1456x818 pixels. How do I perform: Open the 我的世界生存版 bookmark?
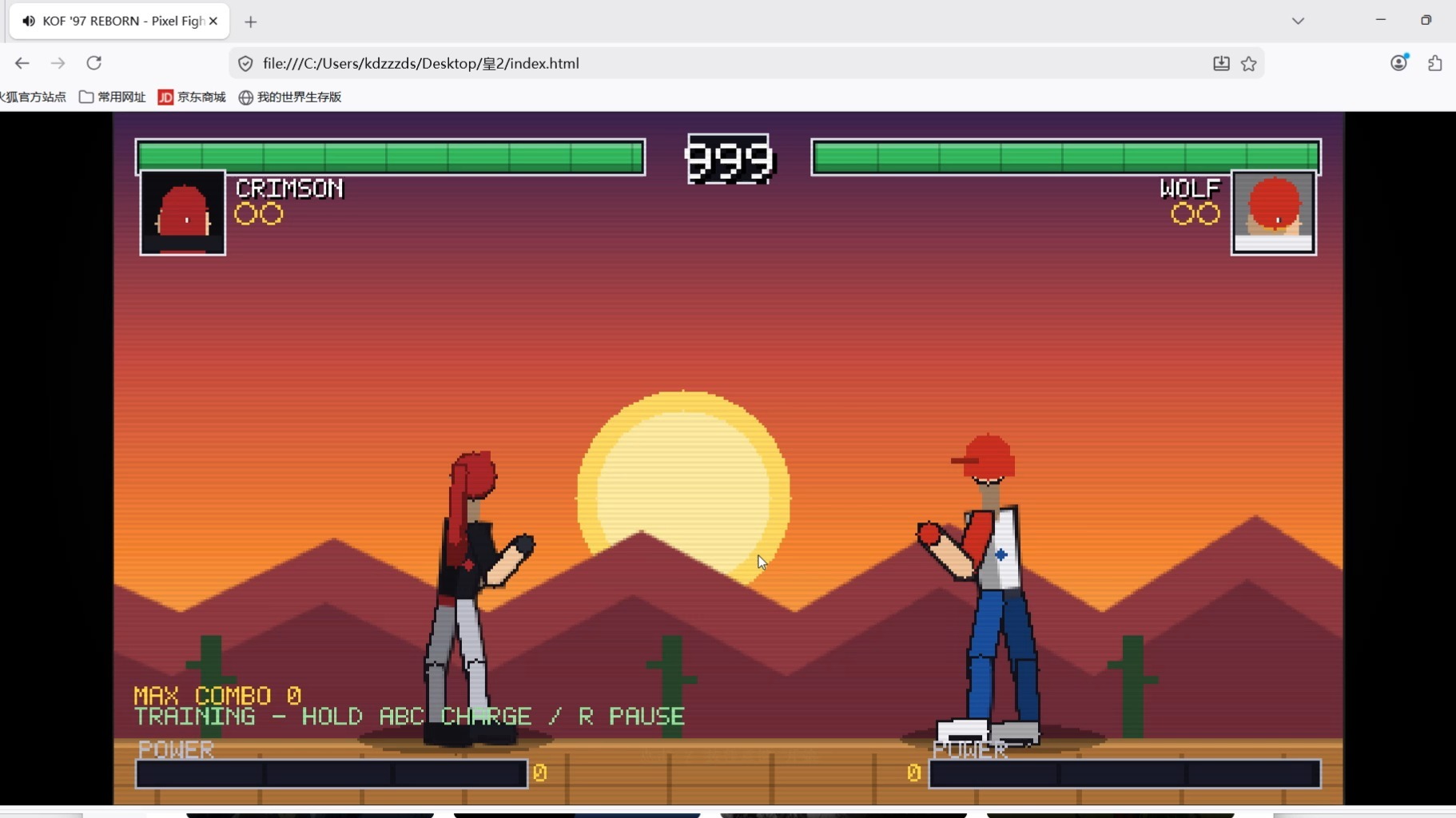pyautogui.click(x=290, y=97)
